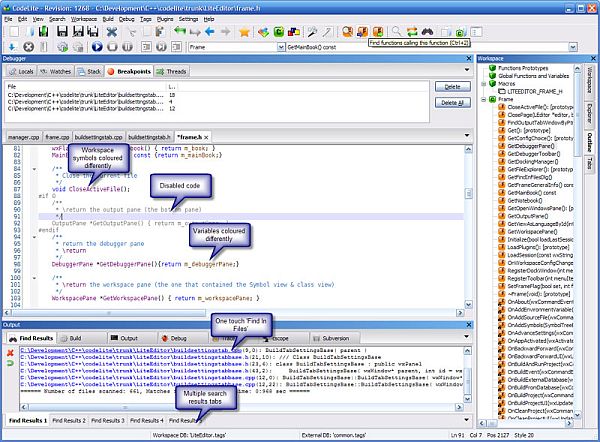Click the blue crossed-tools Close file icon

111,32
